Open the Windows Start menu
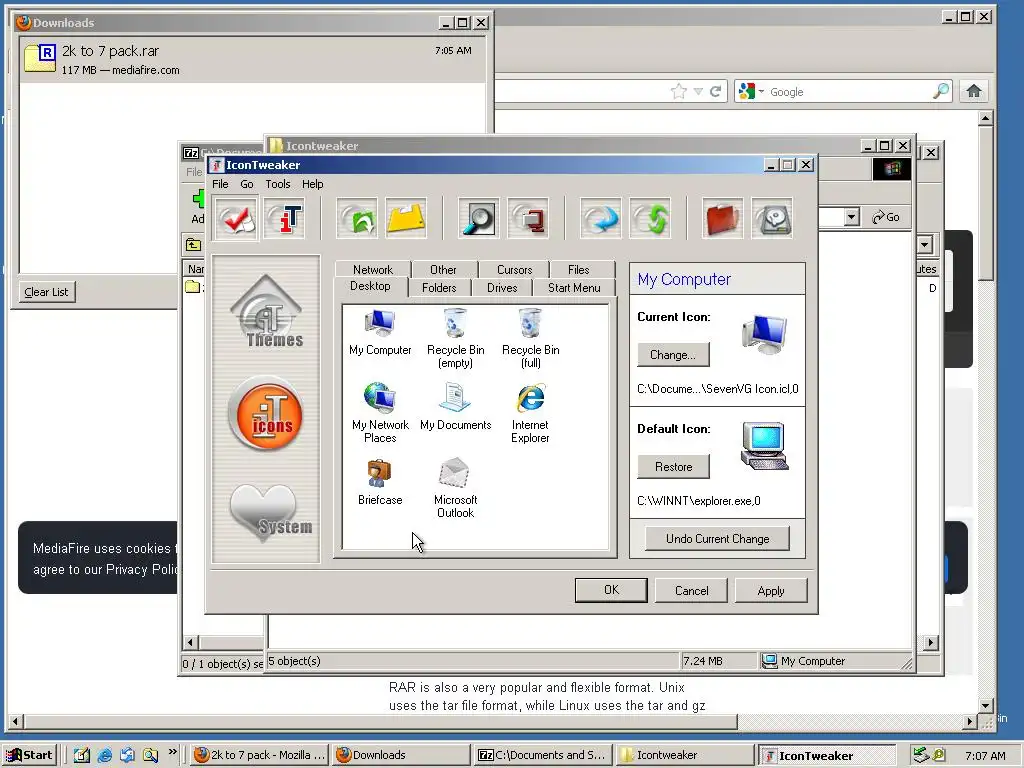The image size is (1024, 768). pyautogui.click(x=30, y=755)
